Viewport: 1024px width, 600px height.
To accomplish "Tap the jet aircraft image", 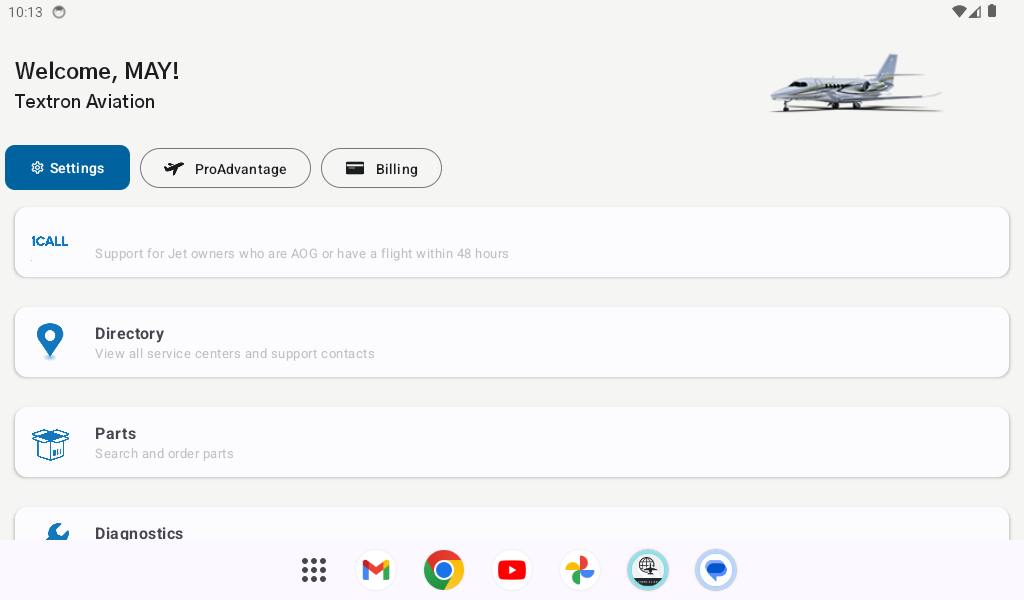I will click(x=856, y=84).
